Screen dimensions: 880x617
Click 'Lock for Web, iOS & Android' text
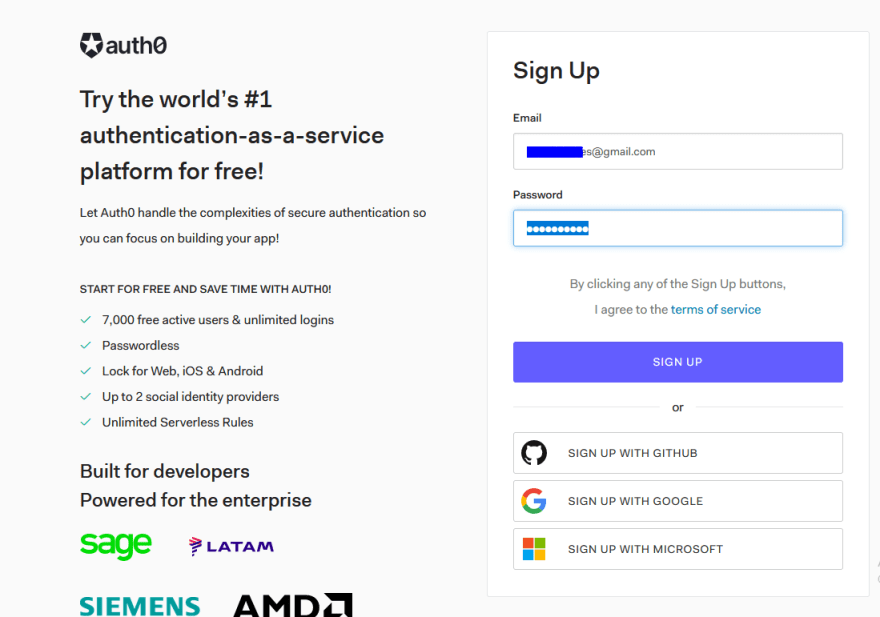[x=182, y=371]
